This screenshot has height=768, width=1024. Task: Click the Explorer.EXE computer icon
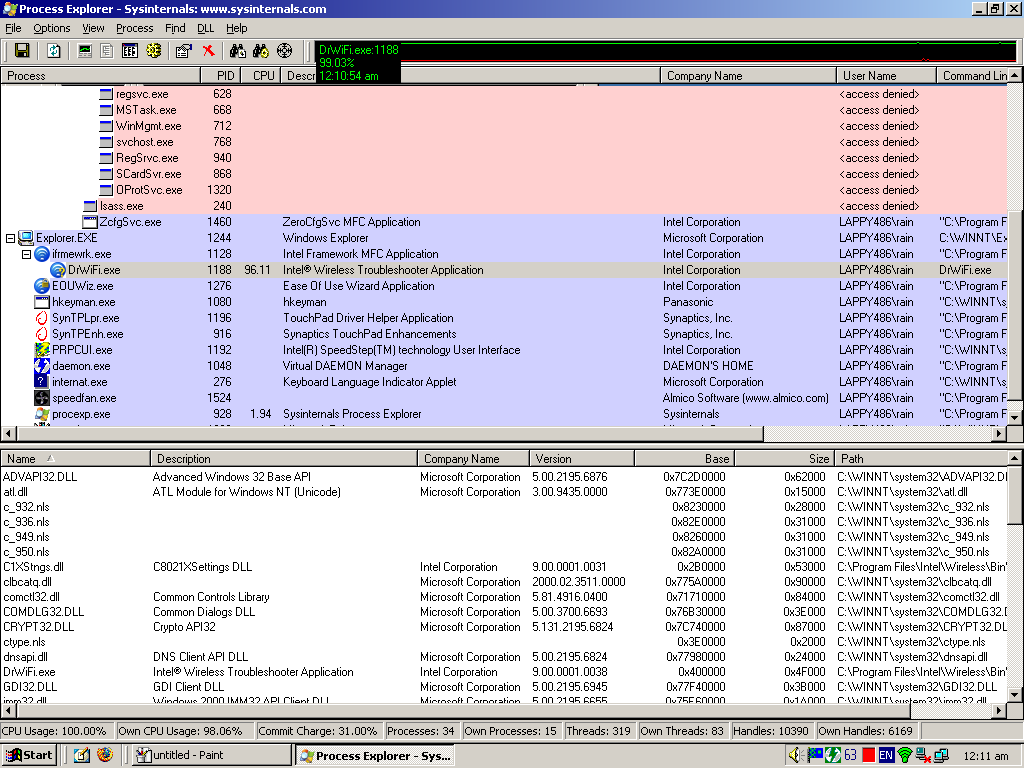pyautogui.click(x=26, y=238)
